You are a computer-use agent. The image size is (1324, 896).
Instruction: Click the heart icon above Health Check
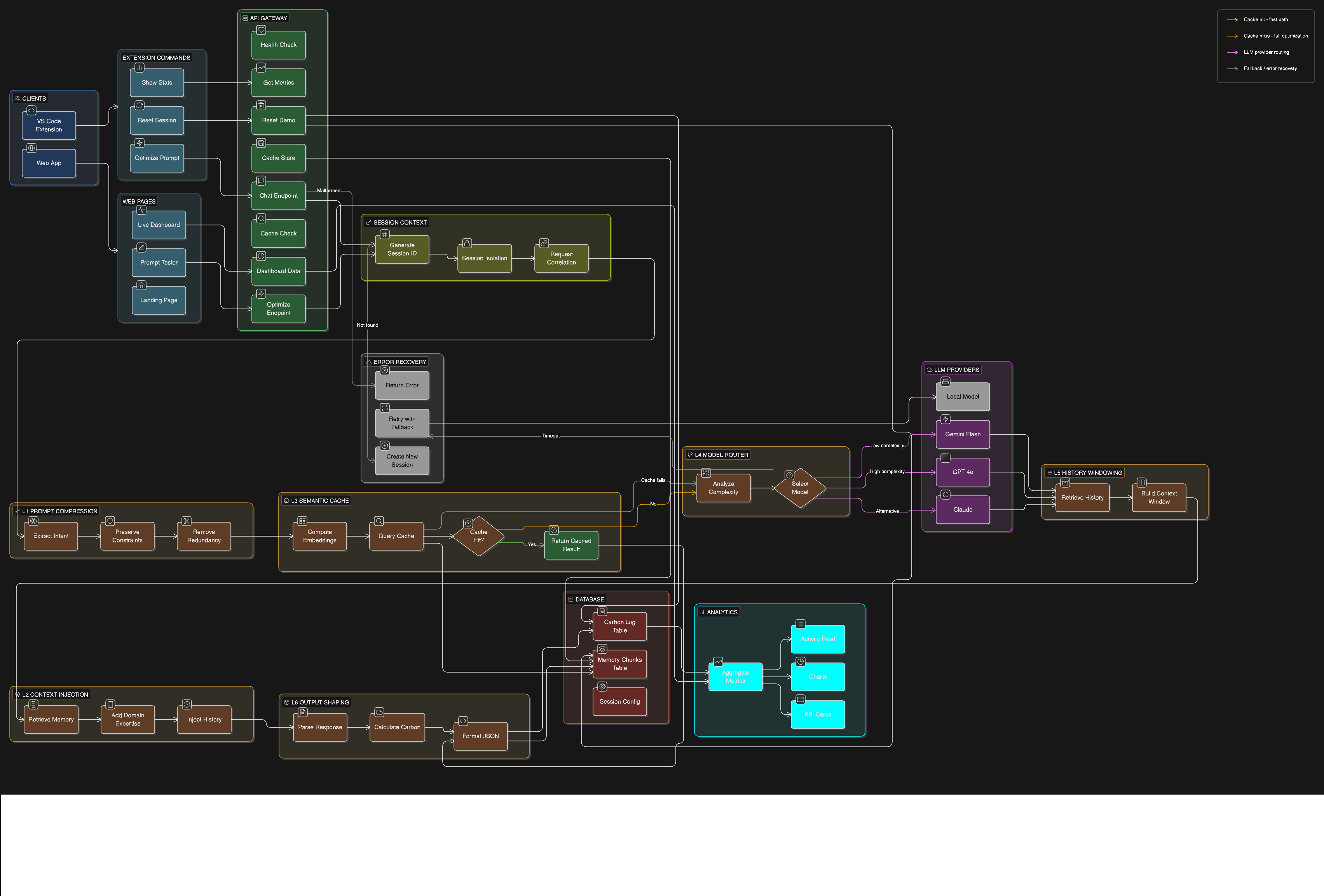(261, 30)
